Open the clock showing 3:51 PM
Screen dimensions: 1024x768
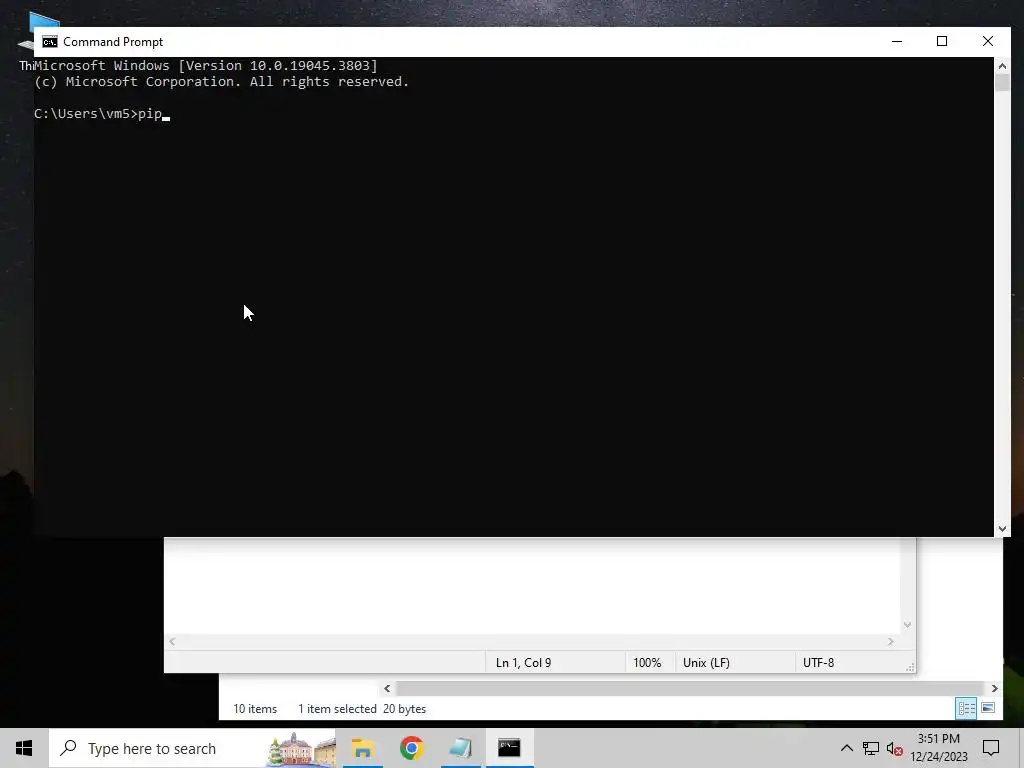click(x=938, y=748)
